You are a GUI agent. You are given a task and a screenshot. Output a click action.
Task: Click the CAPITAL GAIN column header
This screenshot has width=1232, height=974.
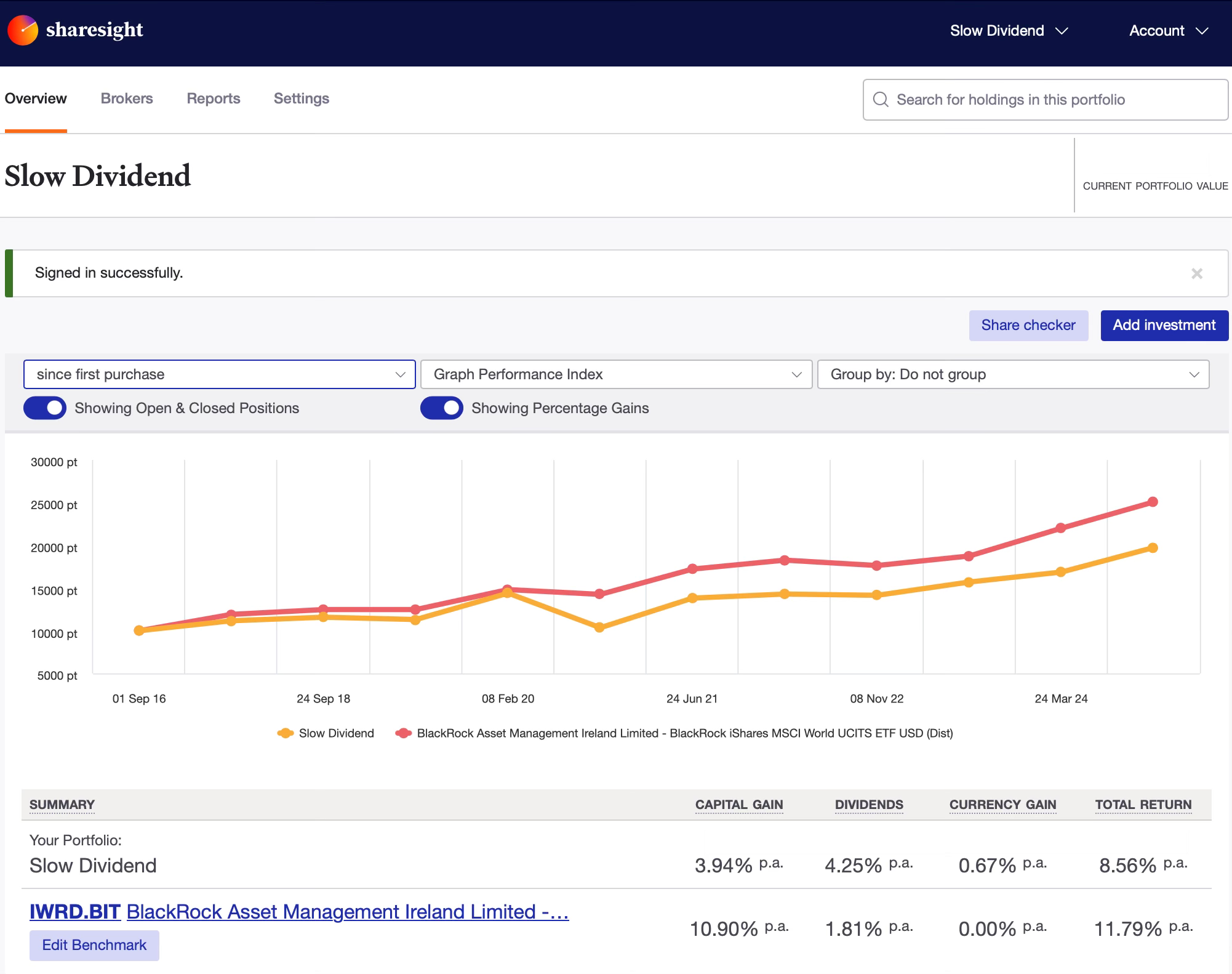(x=739, y=805)
